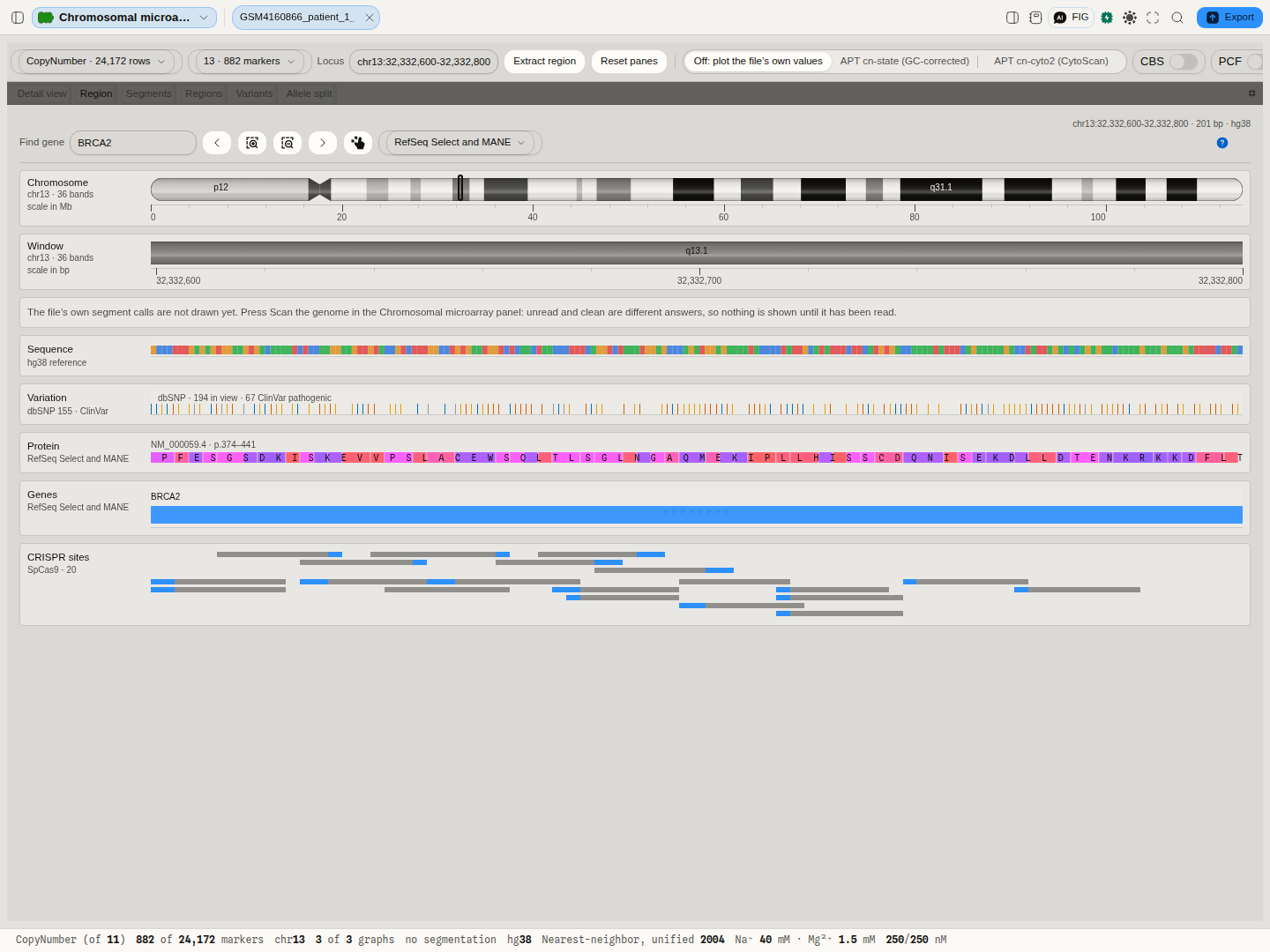Screen dimensions: 1270x952
Task: Click the Locus coordinates field
Action: click(x=423, y=62)
